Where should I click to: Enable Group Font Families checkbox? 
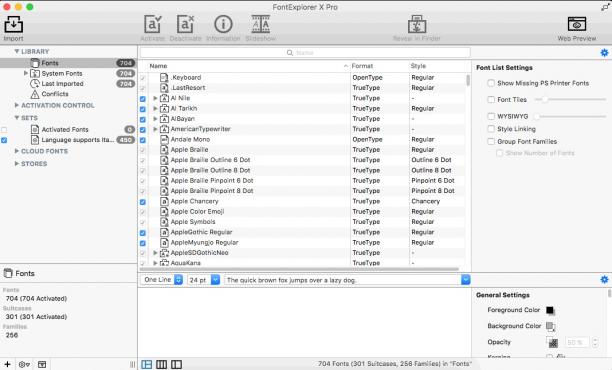491,141
